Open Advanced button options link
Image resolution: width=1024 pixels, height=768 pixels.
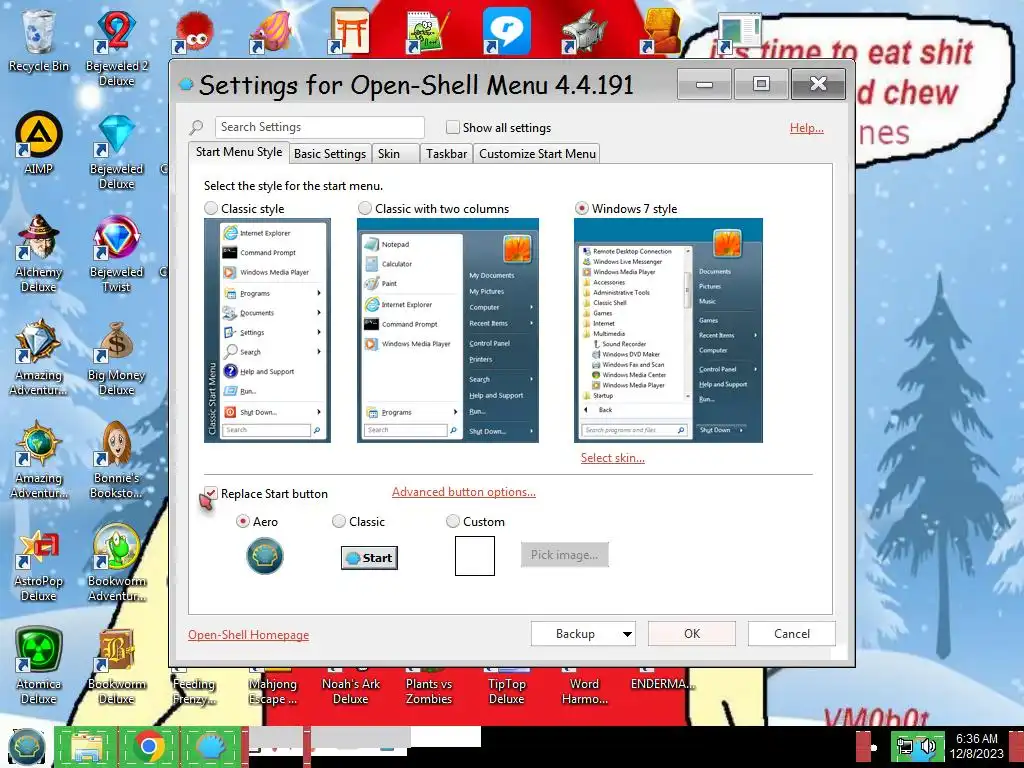click(x=464, y=492)
